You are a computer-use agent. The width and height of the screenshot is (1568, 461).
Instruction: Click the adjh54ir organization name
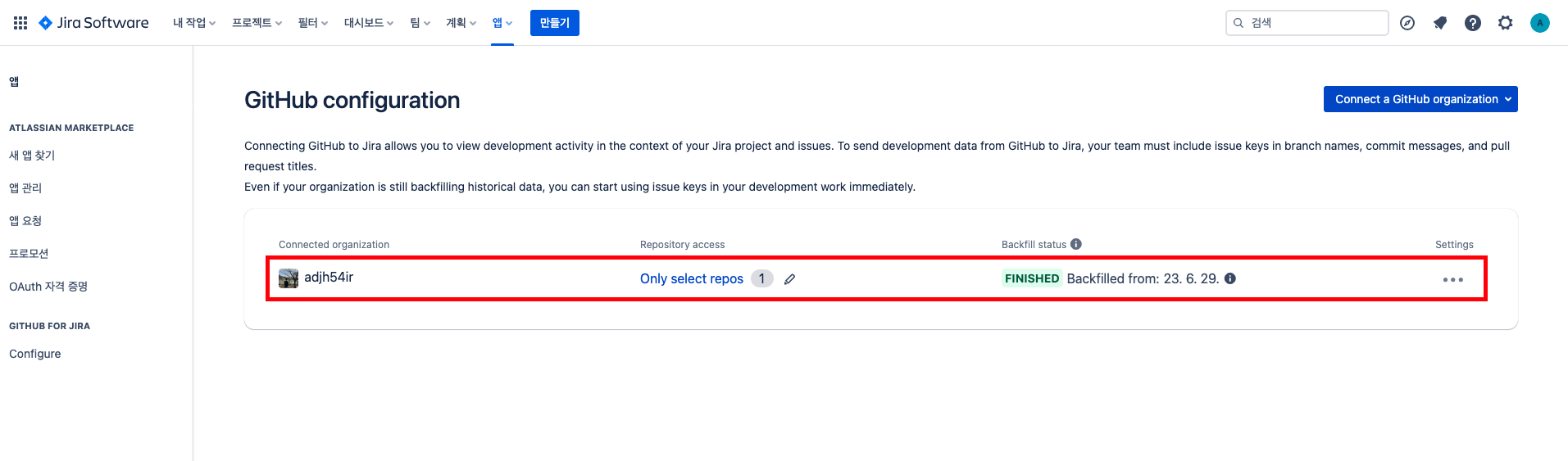point(329,277)
